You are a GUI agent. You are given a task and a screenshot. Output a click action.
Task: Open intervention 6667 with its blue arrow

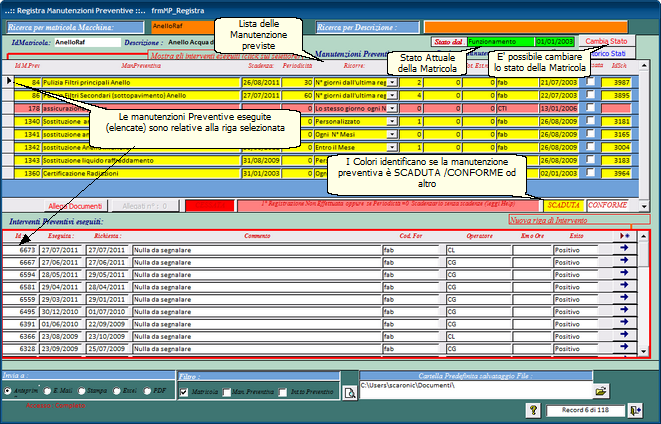pos(624,261)
